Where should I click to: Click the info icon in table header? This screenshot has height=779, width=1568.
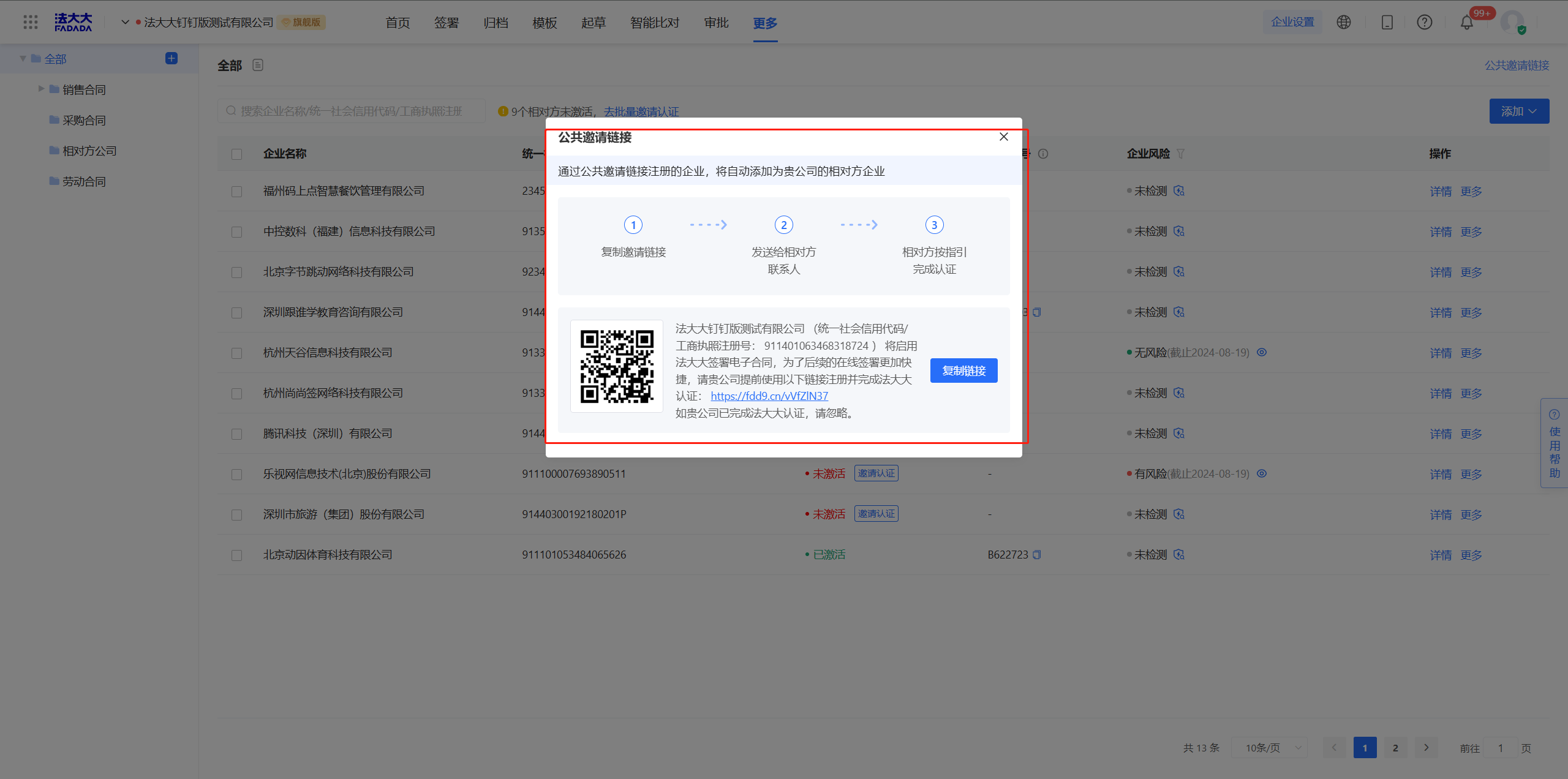click(1043, 154)
